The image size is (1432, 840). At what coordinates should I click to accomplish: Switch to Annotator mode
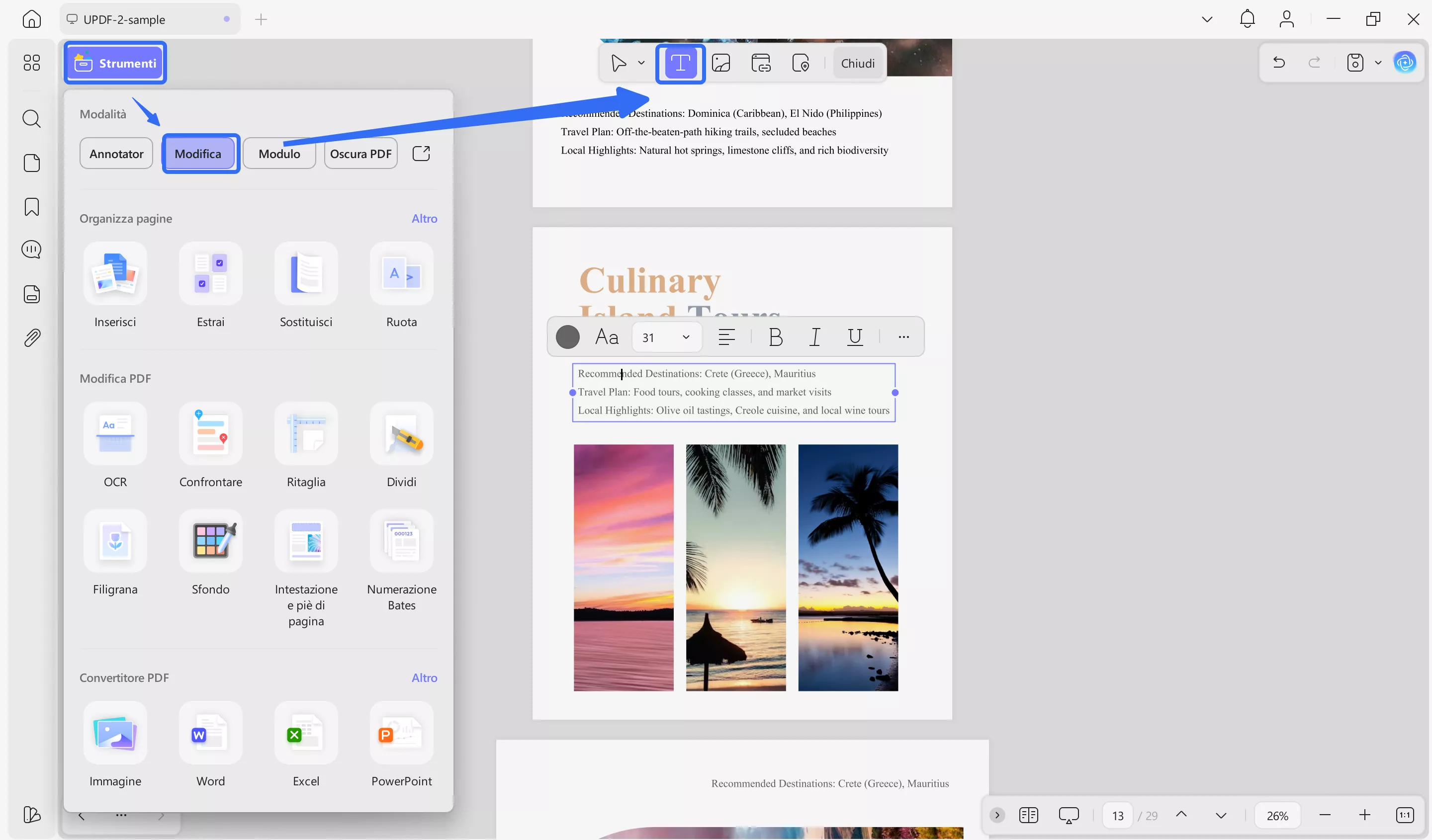[x=116, y=154]
